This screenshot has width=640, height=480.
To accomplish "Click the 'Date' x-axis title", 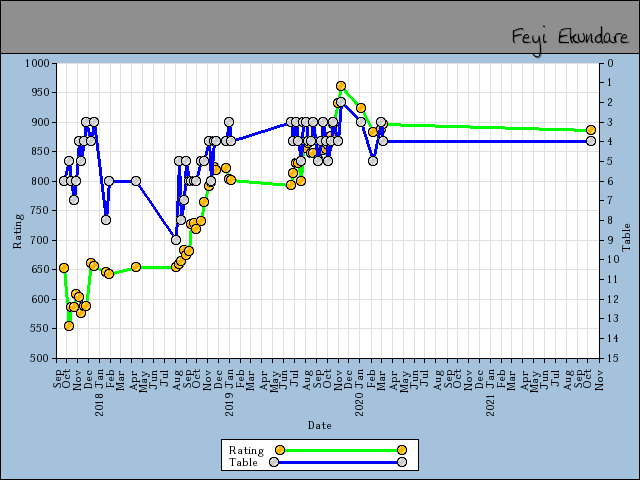I will coord(320,425).
